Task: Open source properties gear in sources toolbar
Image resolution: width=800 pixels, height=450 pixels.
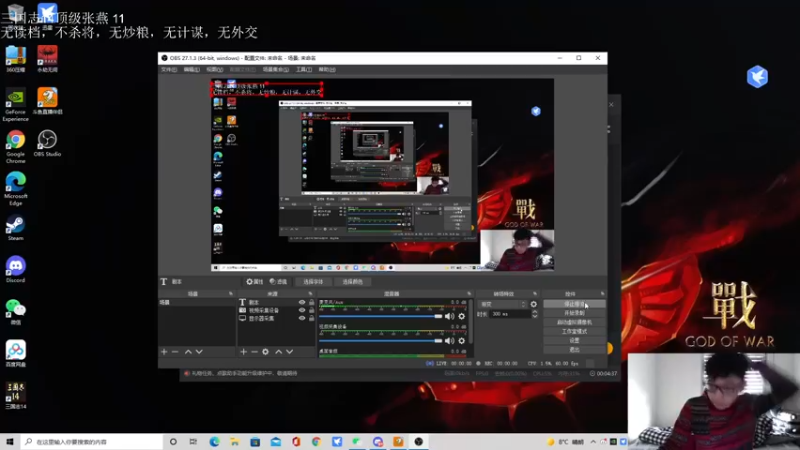Action: coord(265,352)
